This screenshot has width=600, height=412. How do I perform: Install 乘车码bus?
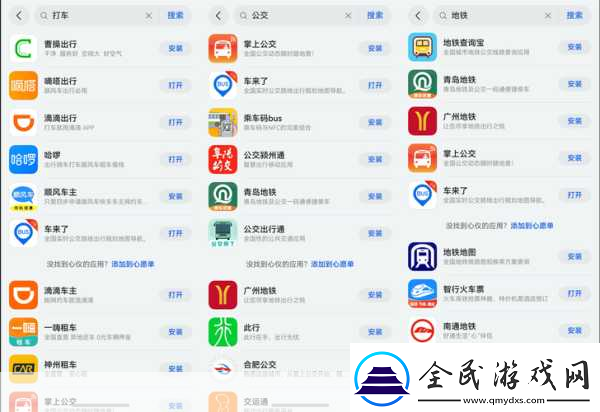375,122
